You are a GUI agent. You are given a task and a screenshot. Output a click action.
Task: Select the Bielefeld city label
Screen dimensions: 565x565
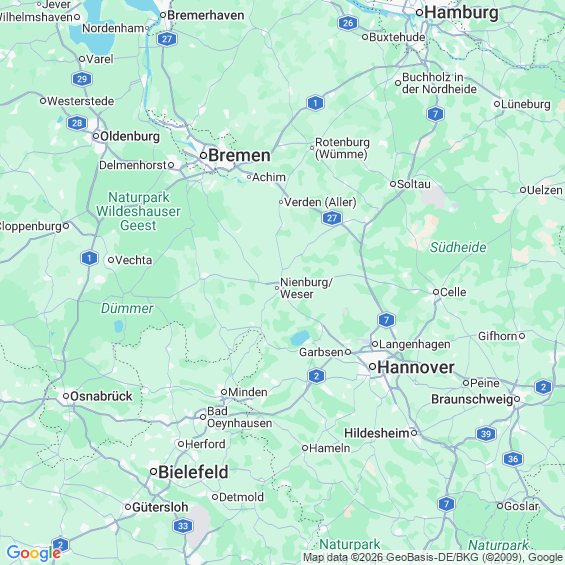(x=193, y=472)
